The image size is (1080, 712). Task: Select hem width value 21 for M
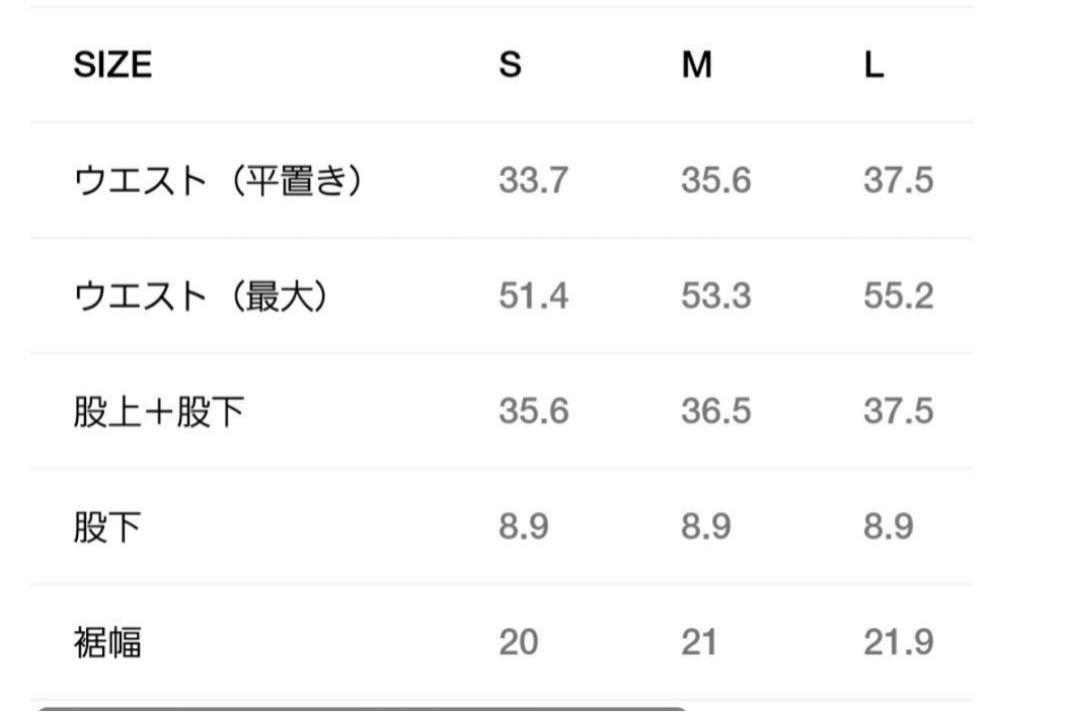(x=699, y=642)
